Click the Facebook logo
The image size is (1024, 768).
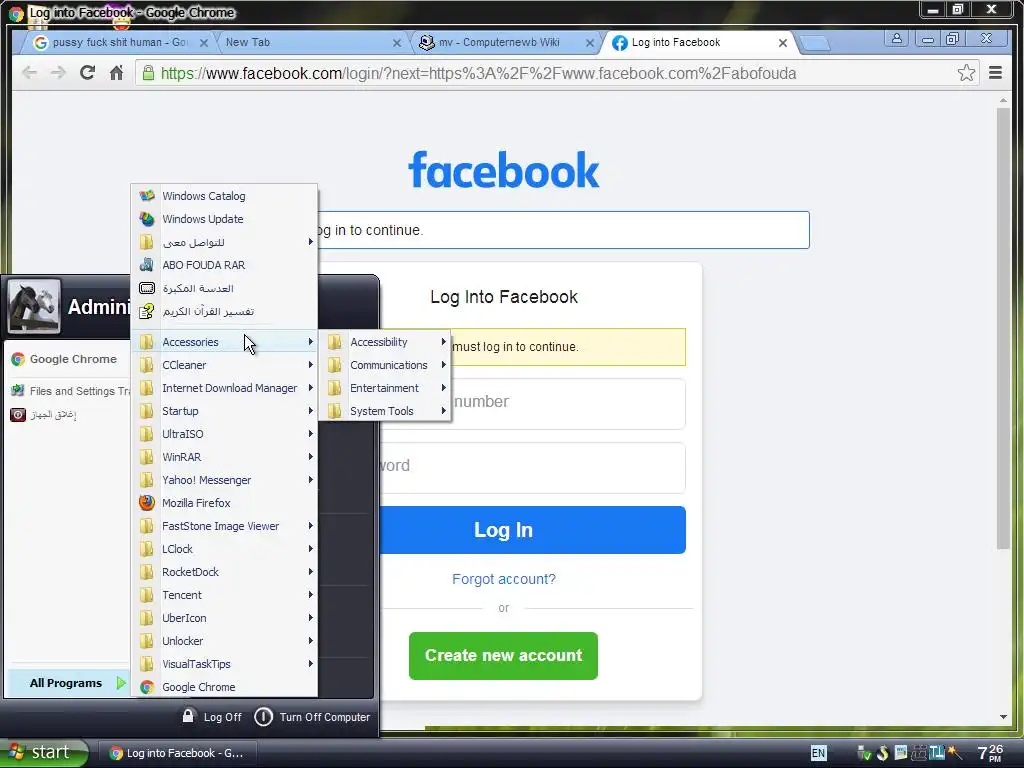(504, 170)
